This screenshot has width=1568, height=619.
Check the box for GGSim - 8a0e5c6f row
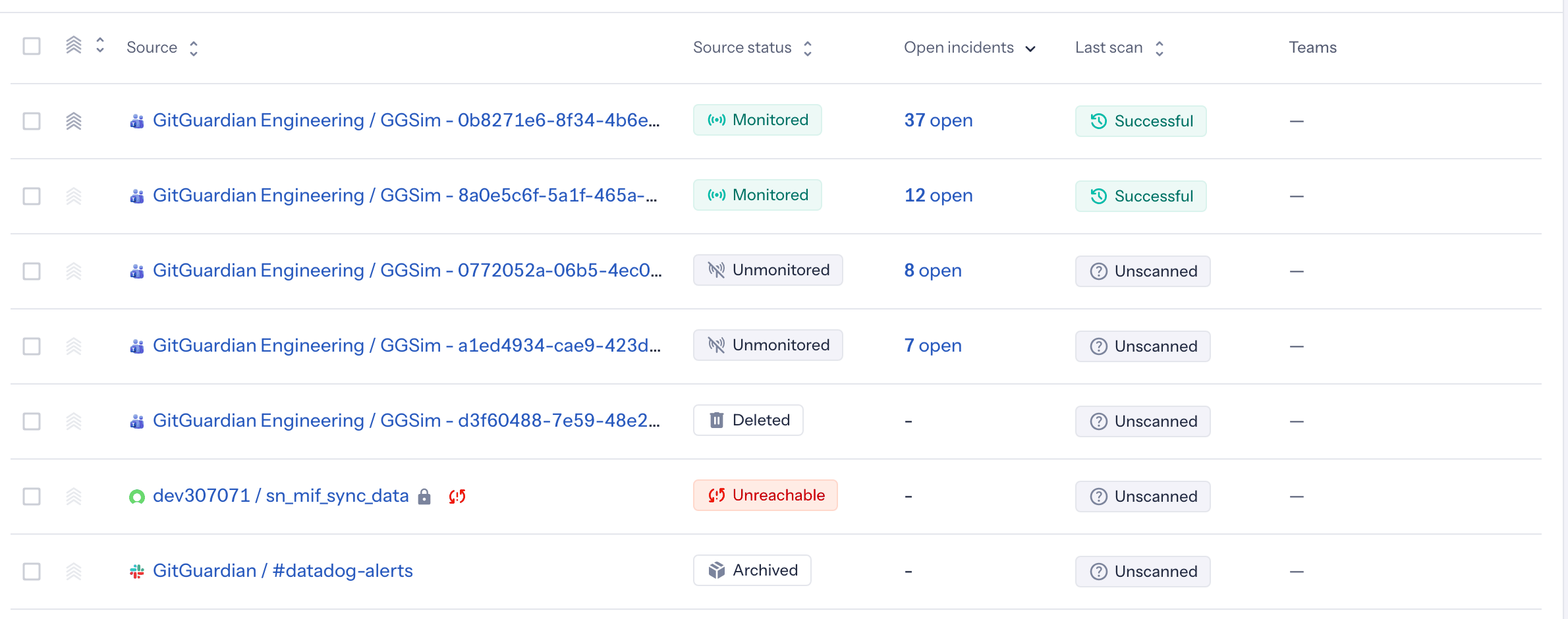(x=32, y=196)
